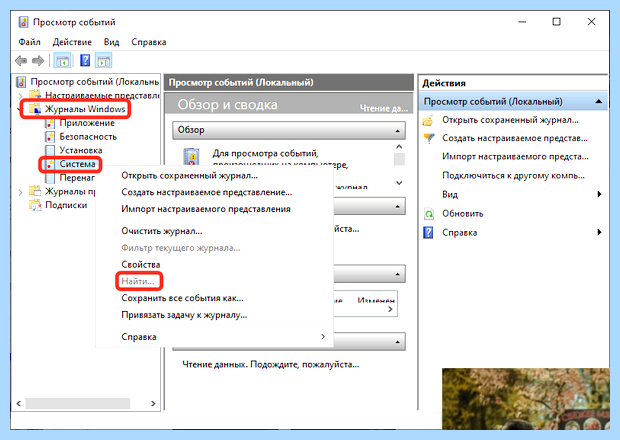620x440 pixels.
Task: Expand the Вид submenu arrow in Actions
Action: [599, 194]
